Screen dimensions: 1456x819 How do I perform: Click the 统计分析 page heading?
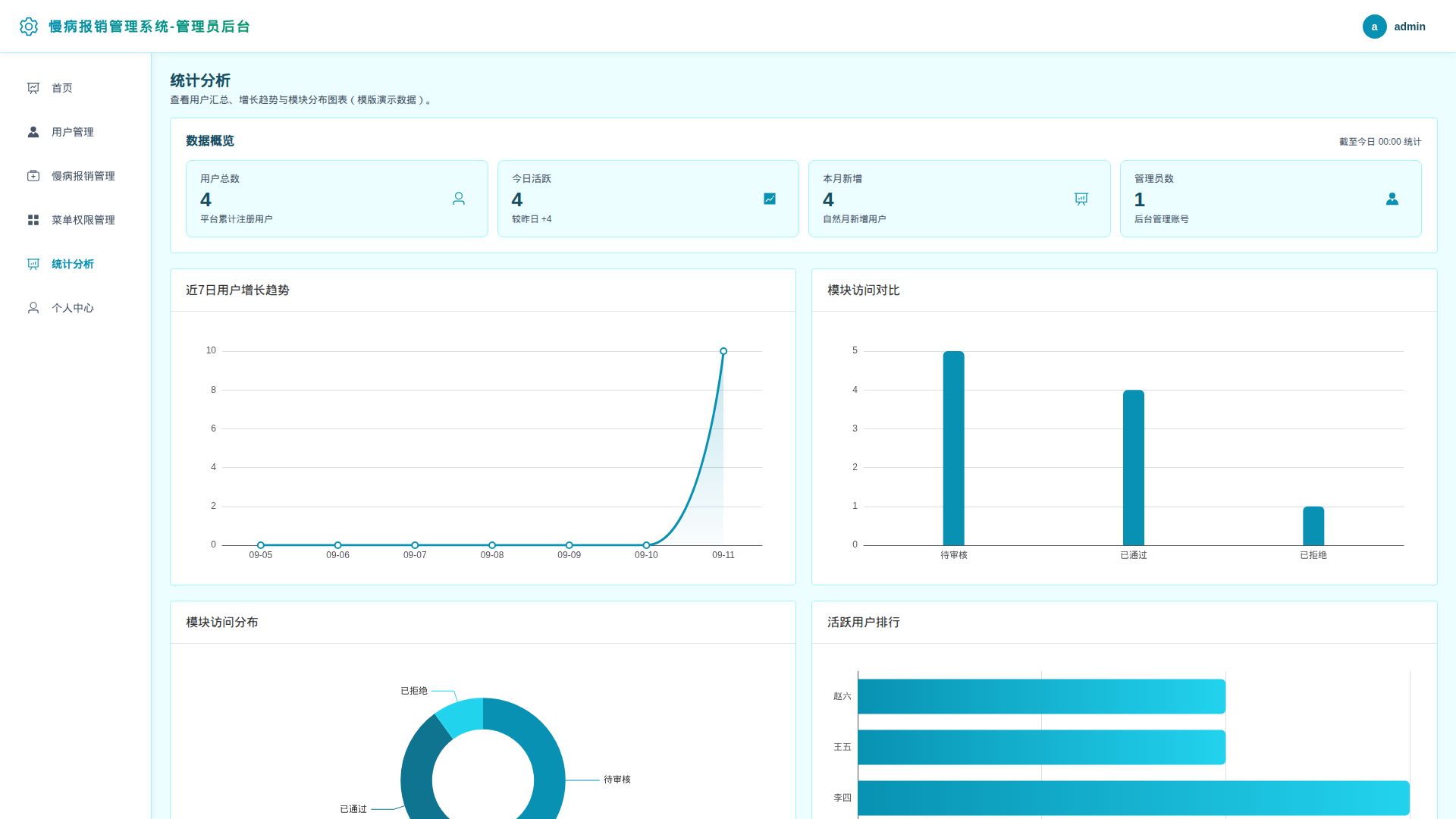200,80
